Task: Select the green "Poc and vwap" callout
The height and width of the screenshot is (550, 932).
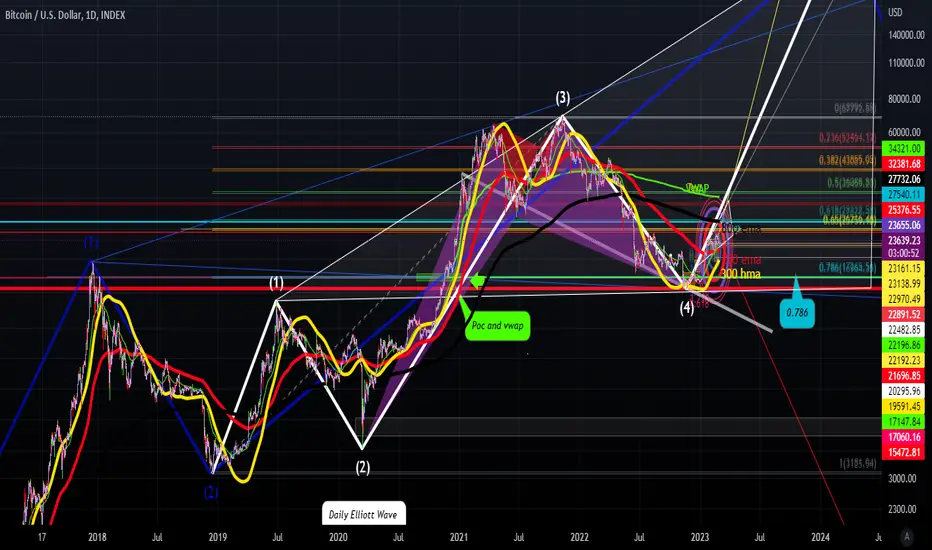Action: coord(498,326)
